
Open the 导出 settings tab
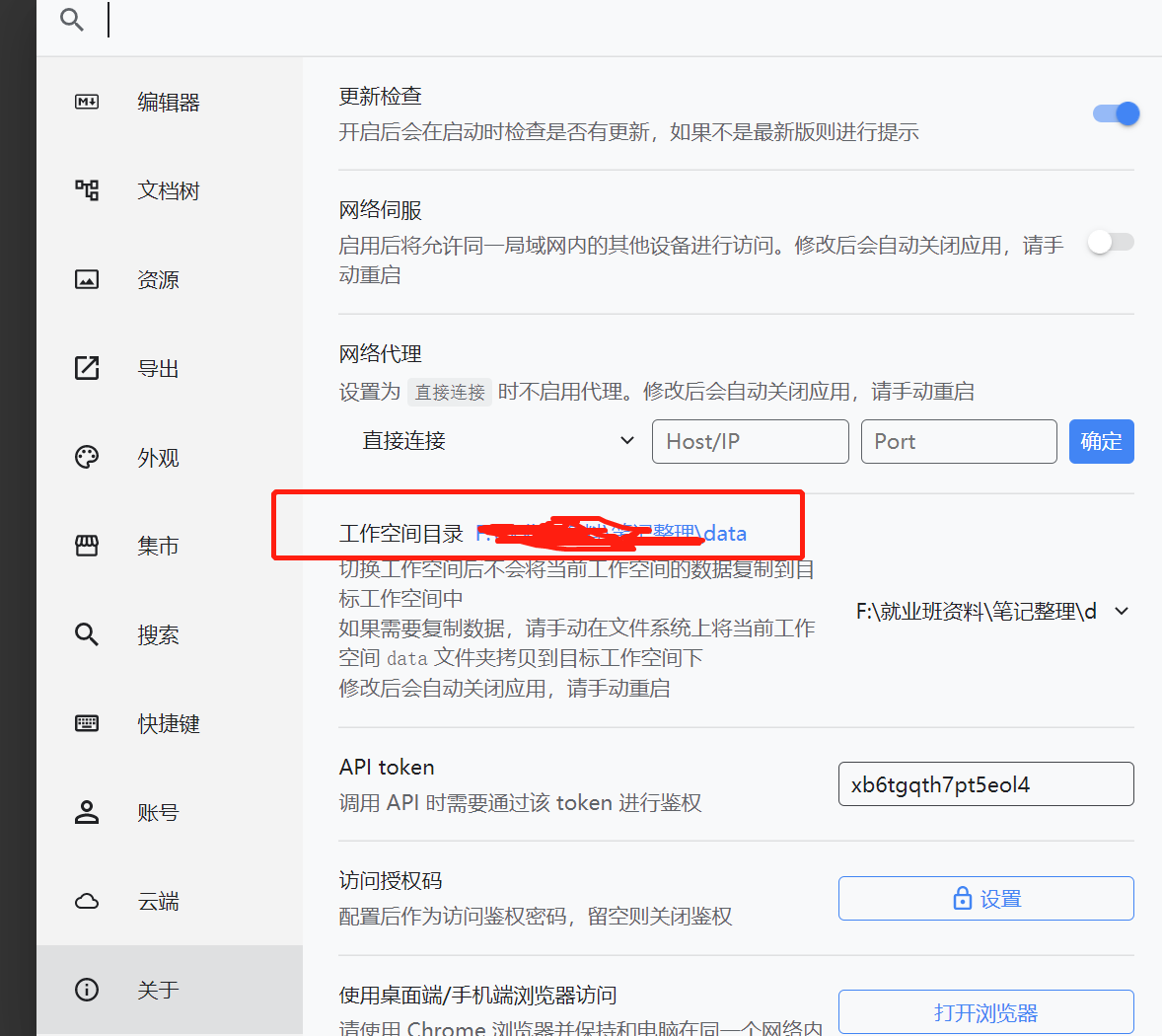point(170,368)
